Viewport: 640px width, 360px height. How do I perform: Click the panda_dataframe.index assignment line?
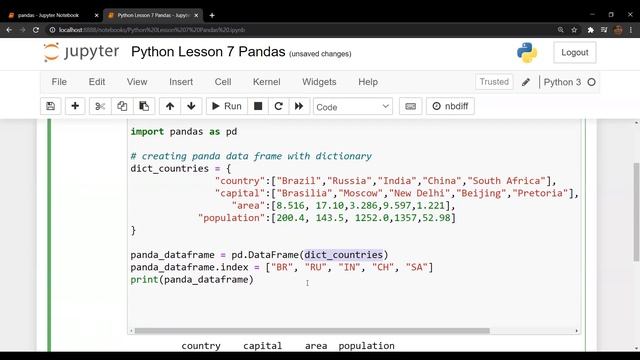282,267
